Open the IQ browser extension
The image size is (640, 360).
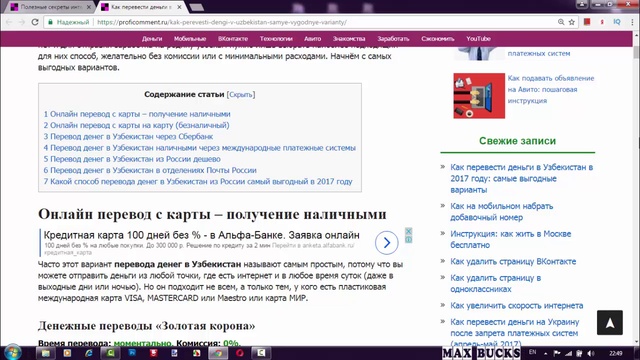coord(617,22)
